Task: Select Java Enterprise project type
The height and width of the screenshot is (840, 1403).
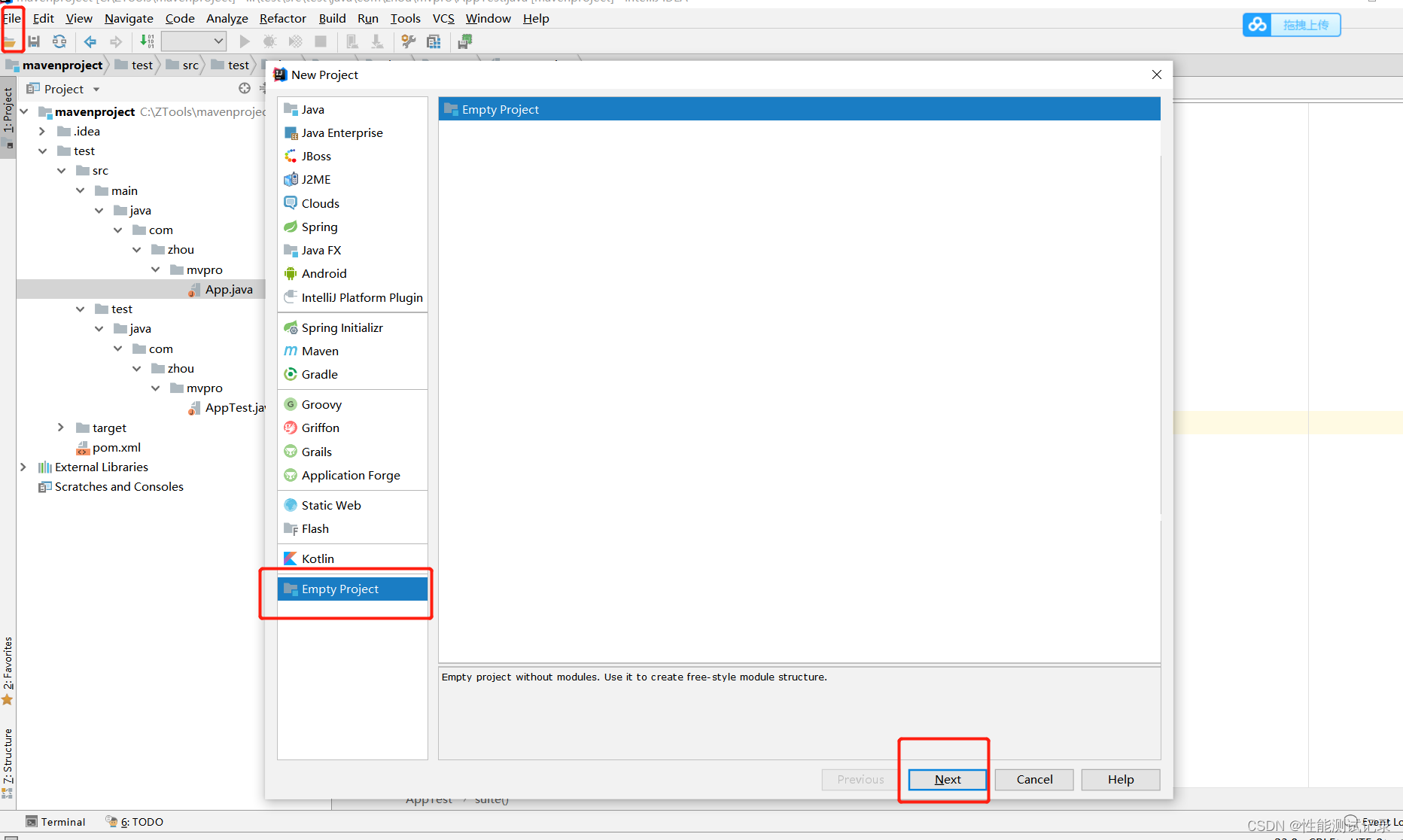Action: pos(352,133)
